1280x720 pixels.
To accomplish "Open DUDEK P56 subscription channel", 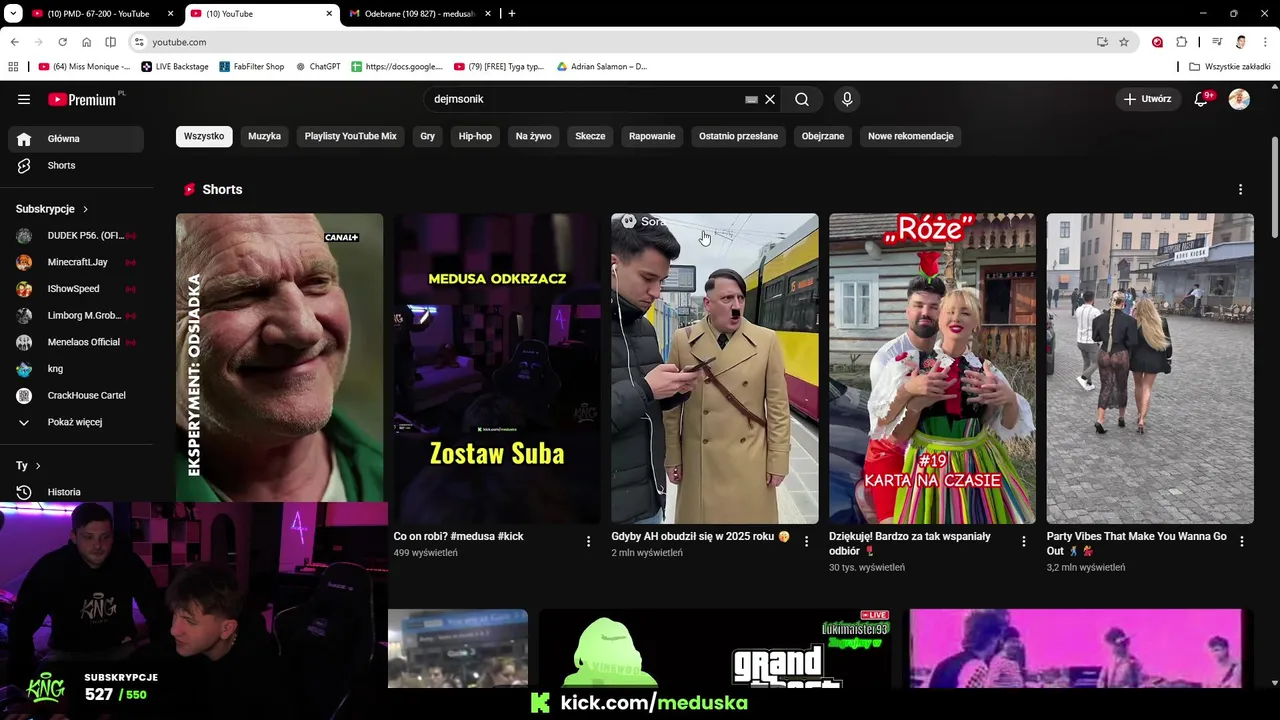I will [76, 236].
